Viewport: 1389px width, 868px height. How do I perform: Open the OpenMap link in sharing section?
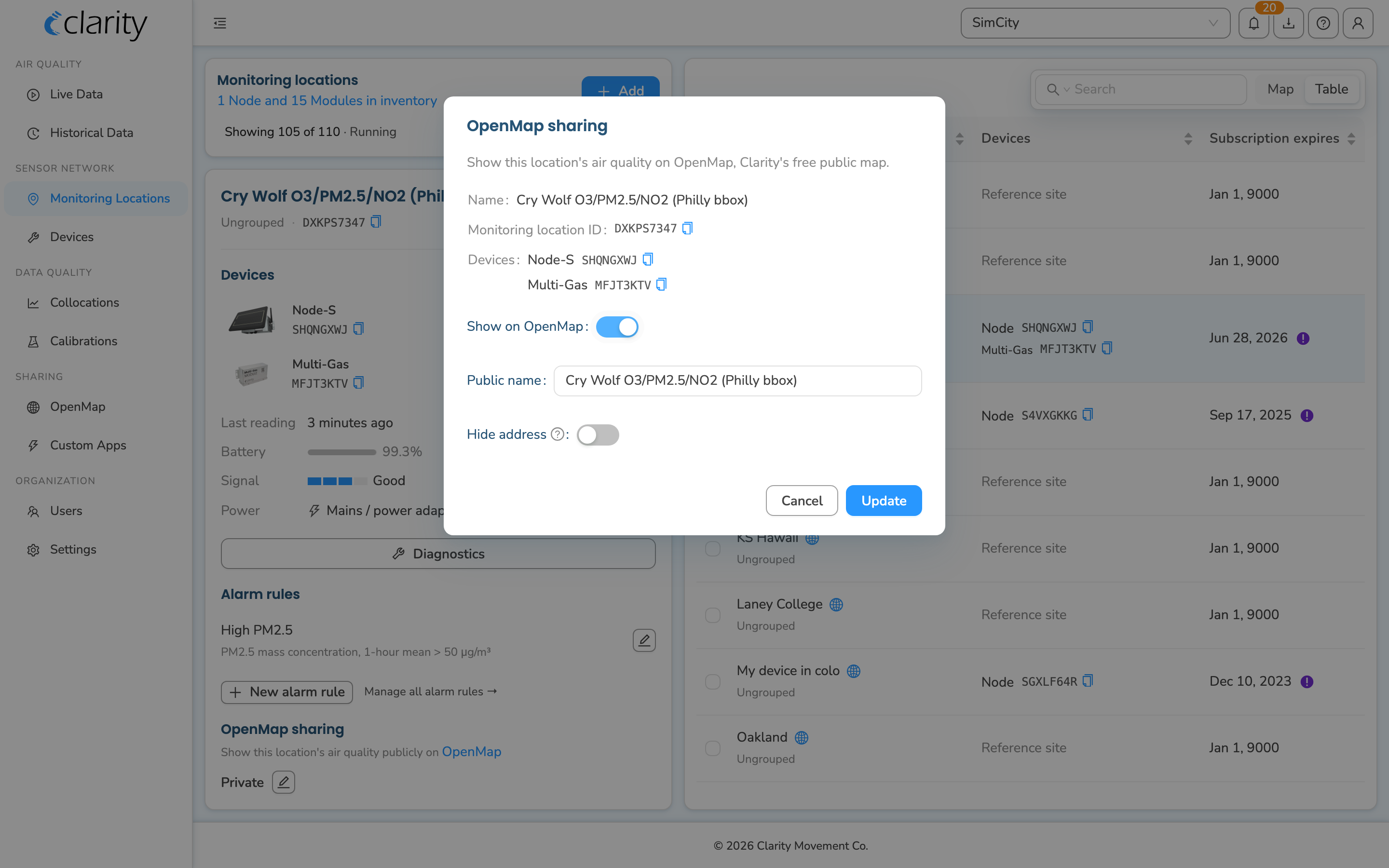tap(471, 751)
